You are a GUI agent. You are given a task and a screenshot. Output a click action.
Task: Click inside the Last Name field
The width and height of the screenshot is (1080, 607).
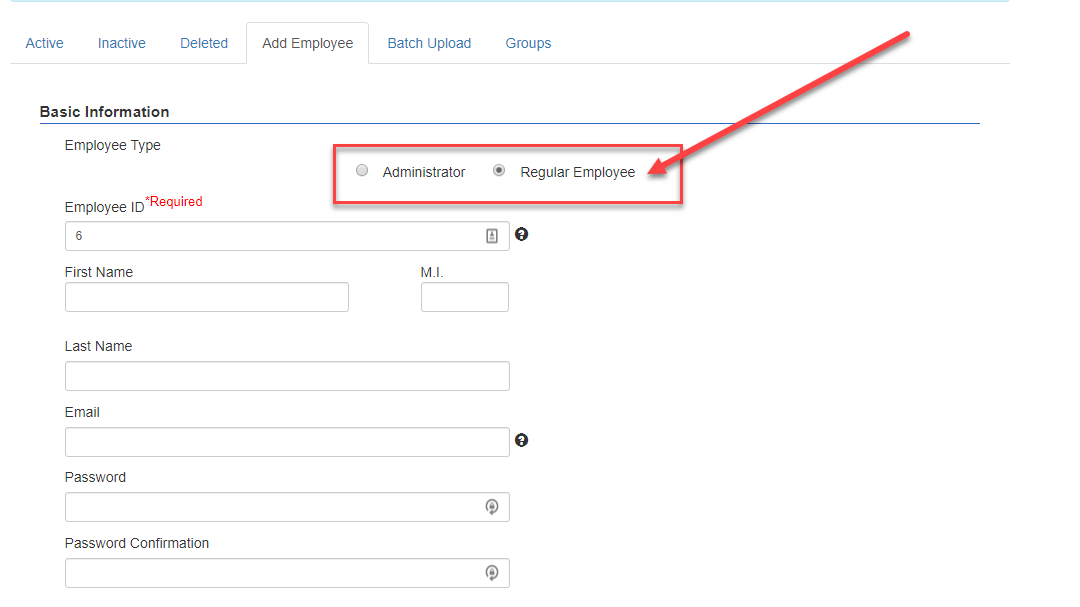[286, 375]
